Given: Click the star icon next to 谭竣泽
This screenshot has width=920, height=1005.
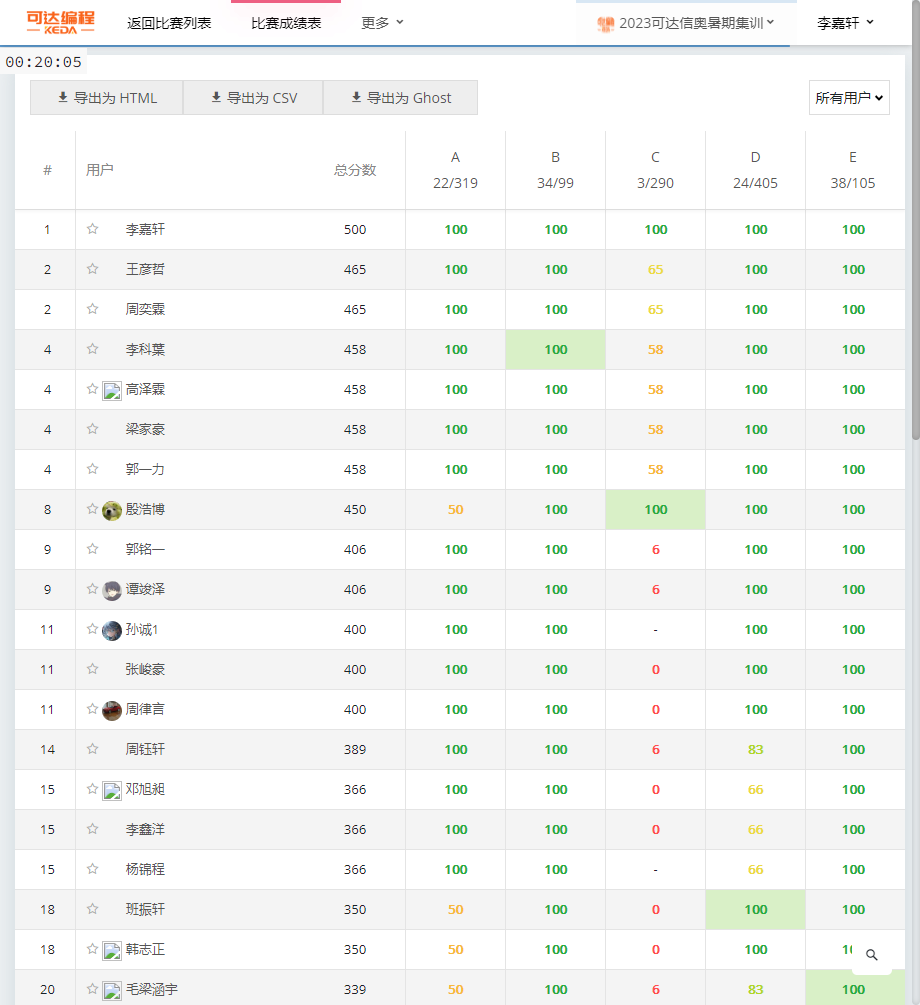Looking at the screenshot, I should (92, 588).
